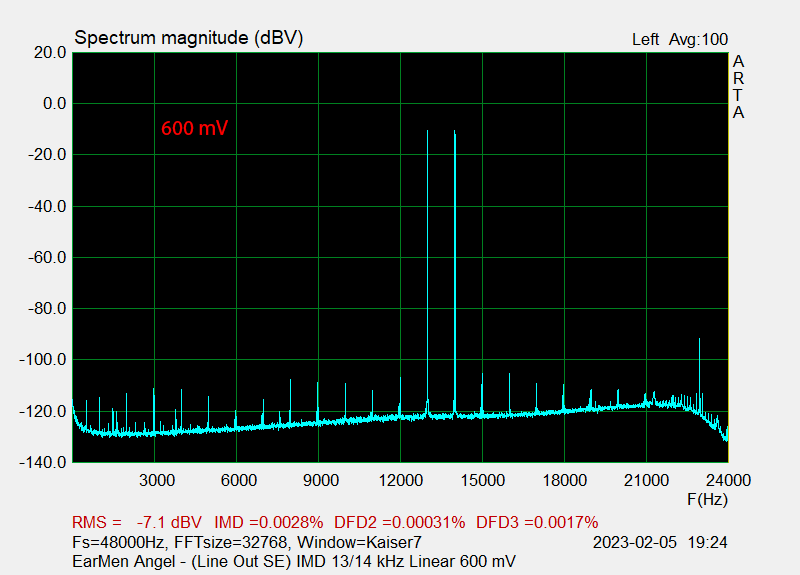The width and height of the screenshot is (800, 575).
Task: Click the 18000 frequency axis label
Action: point(565,480)
